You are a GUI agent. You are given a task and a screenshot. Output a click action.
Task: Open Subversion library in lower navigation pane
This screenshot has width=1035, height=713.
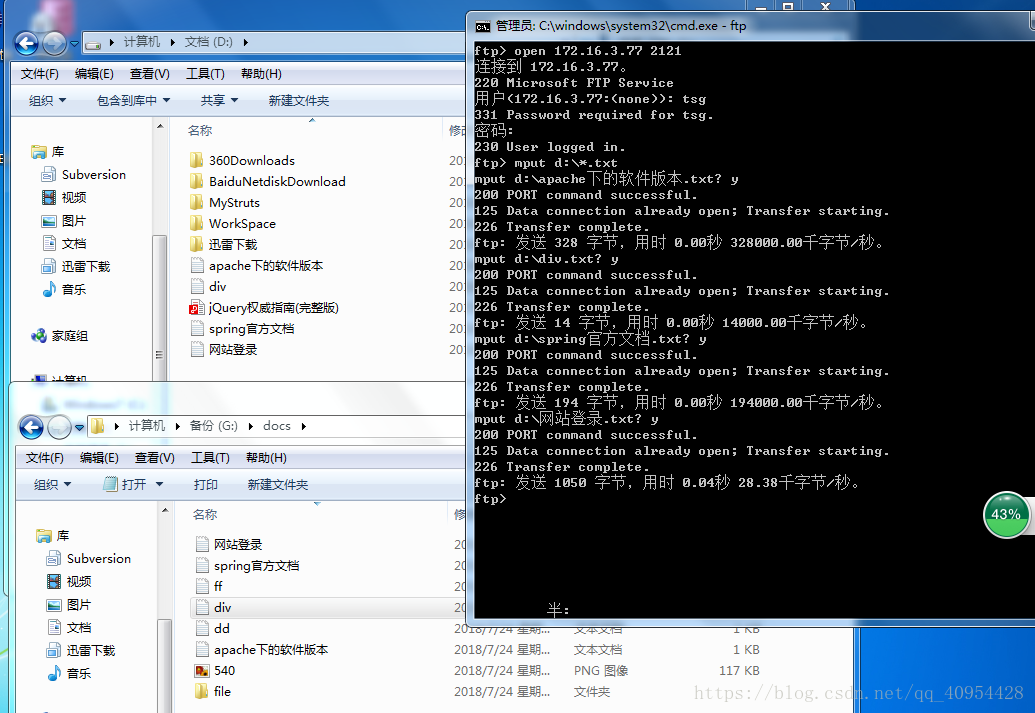pyautogui.click(x=88, y=559)
